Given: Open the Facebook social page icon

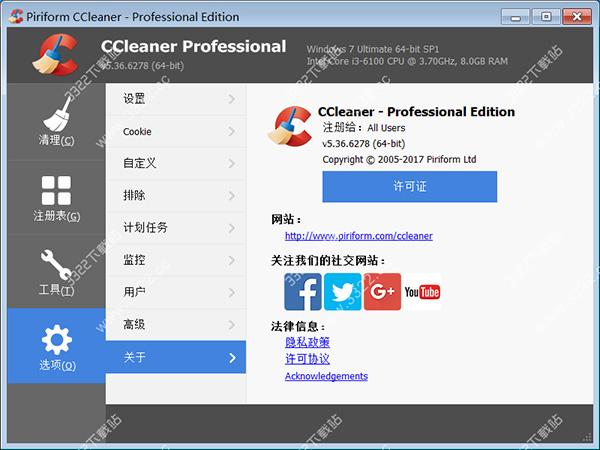Looking at the screenshot, I should 303,292.
